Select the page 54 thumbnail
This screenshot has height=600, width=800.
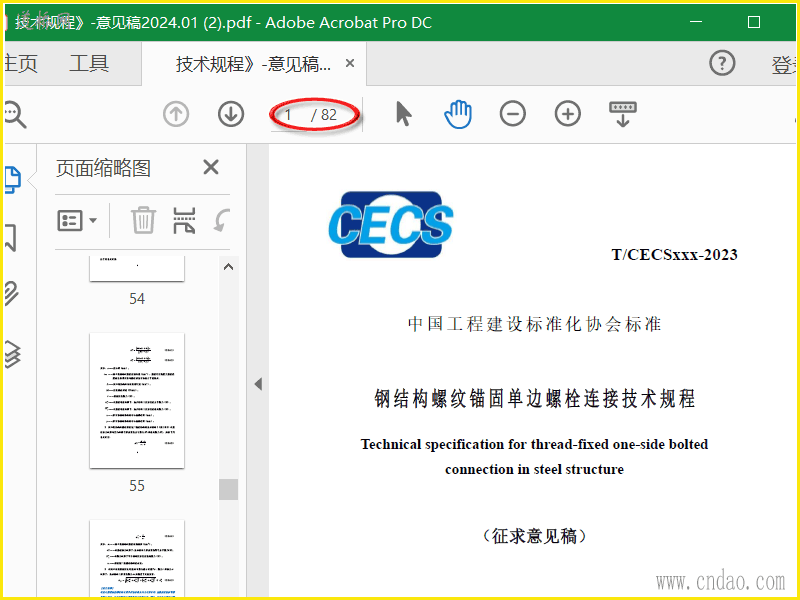click(137, 268)
